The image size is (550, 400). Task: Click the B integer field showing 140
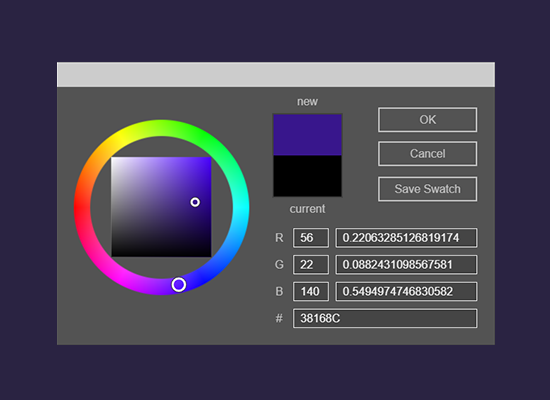click(x=311, y=292)
